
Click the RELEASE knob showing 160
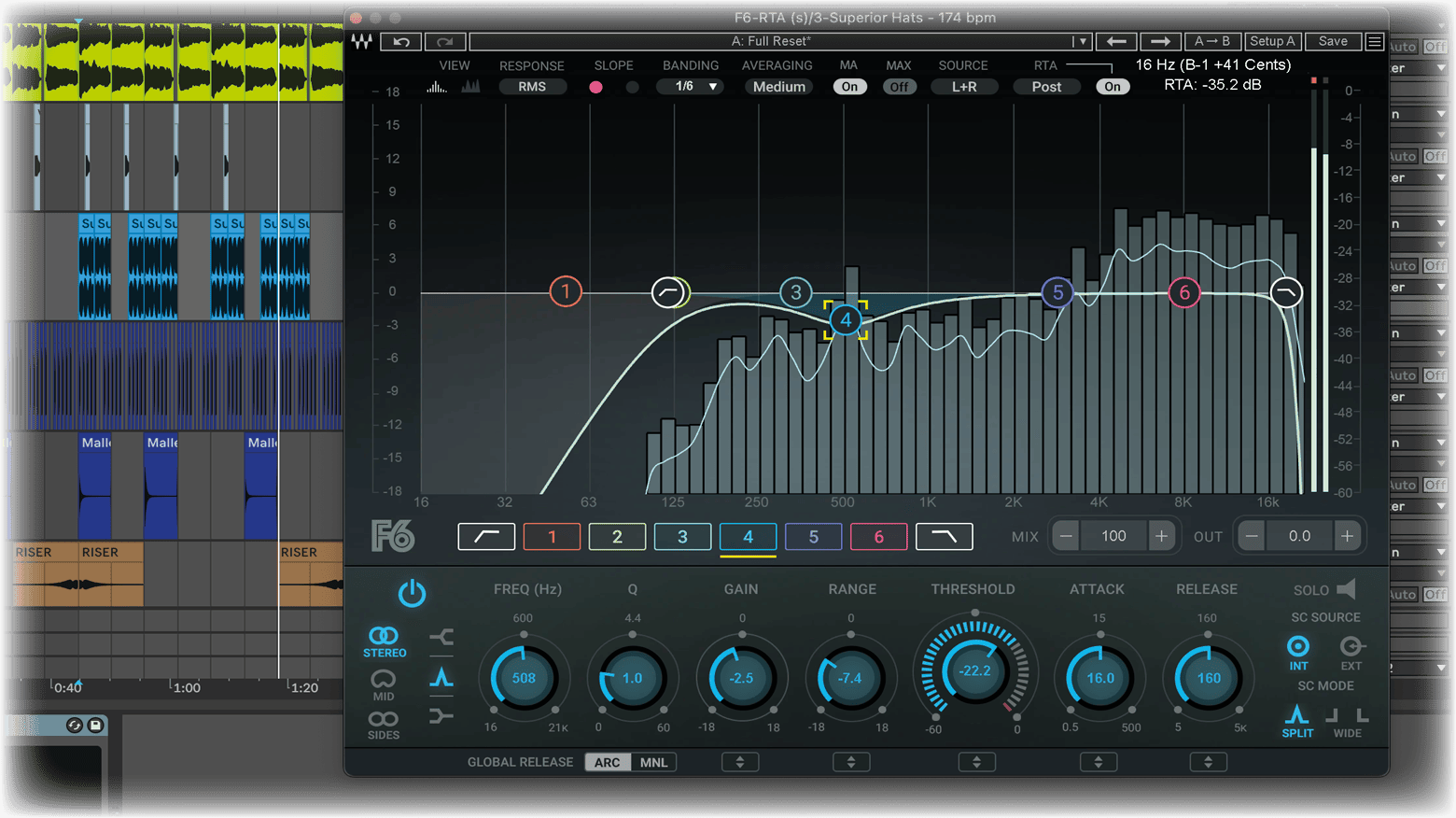point(1209,678)
